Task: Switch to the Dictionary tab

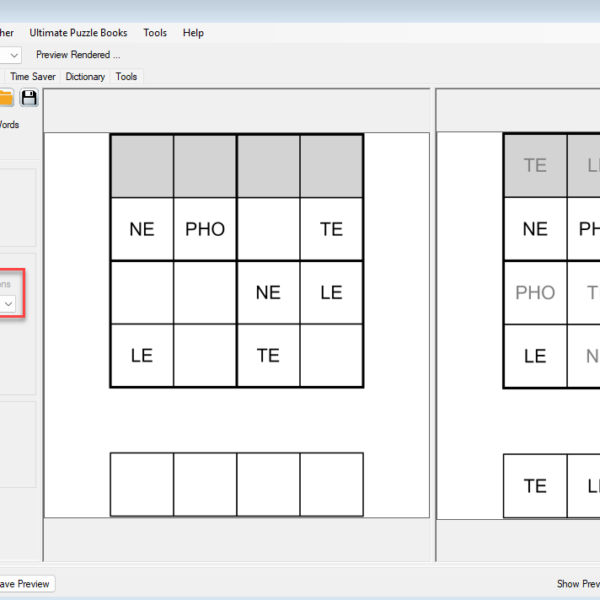Action: pos(85,76)
